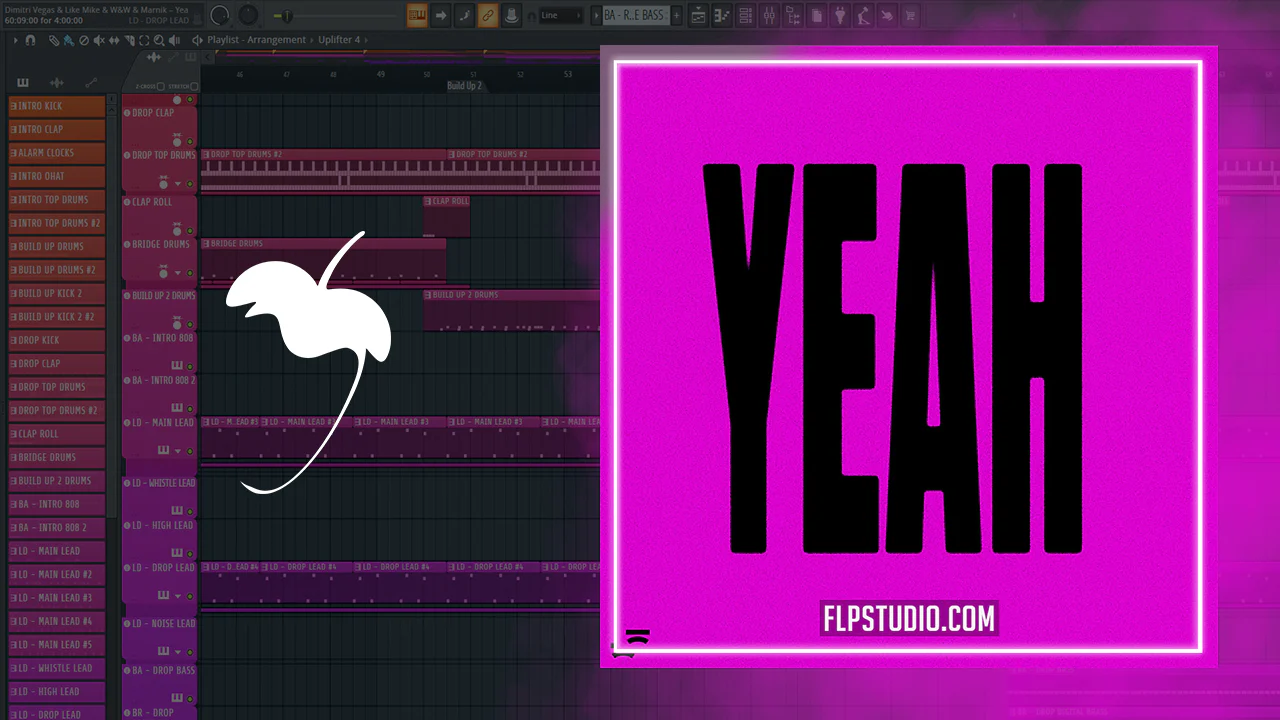Screen dimensions: 1280x720
Task: Select the CLAP ROLL clip in the playlist
Action: pyautogui.click(x=447, y=217)
